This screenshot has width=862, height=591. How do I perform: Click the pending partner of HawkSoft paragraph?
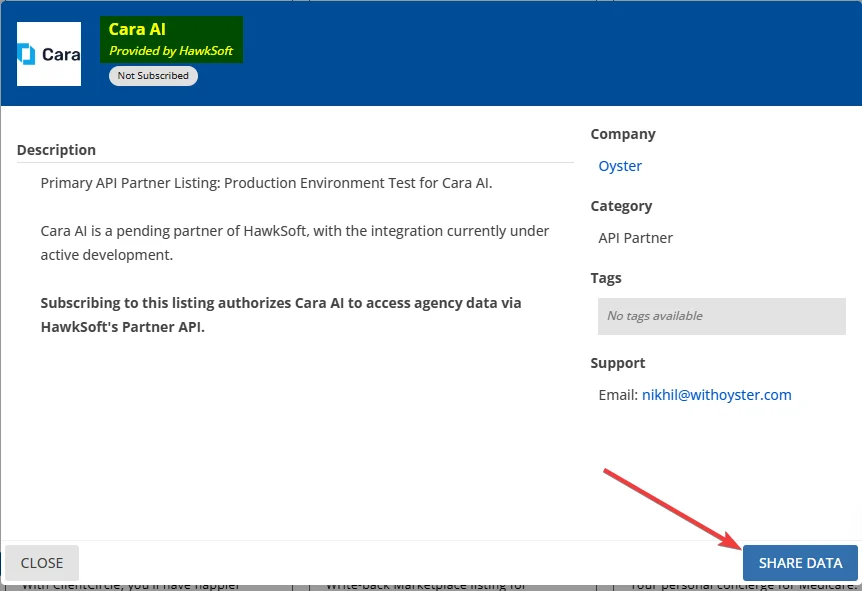pos(295,242)
